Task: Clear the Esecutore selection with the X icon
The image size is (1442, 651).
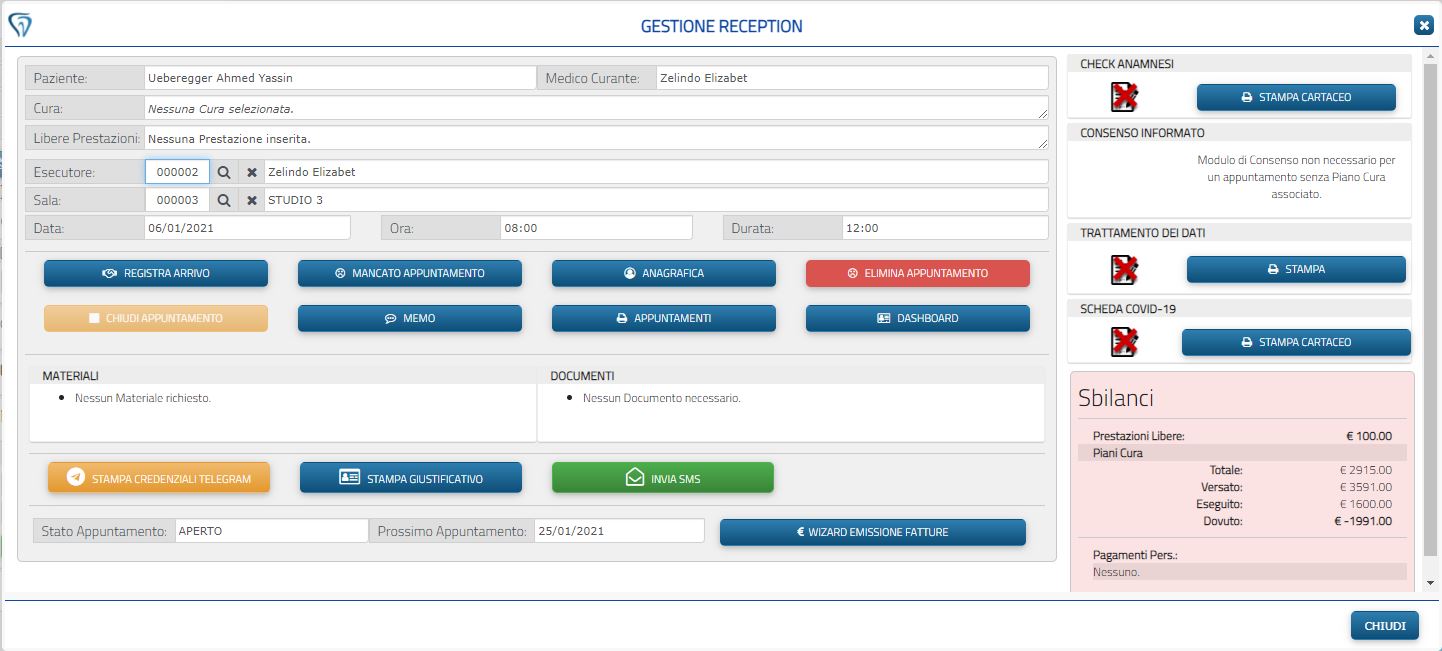Action: point(251,171)
